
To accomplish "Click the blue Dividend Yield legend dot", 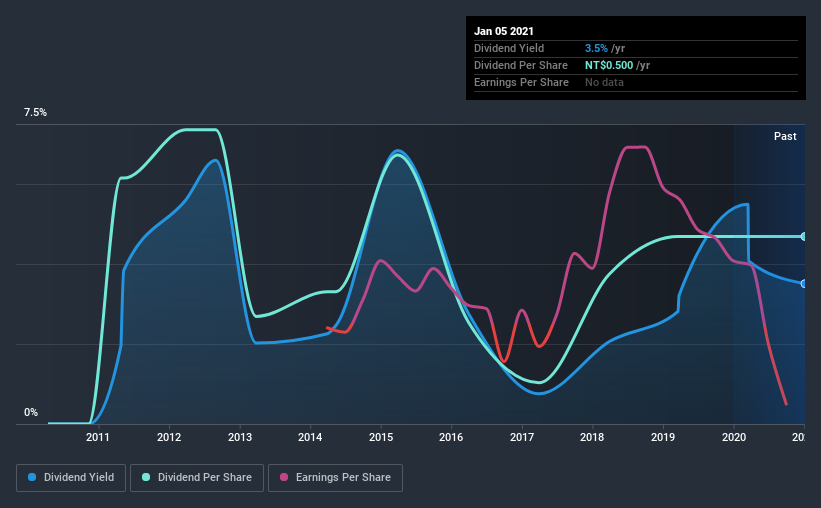I will (x=32, y=477).
